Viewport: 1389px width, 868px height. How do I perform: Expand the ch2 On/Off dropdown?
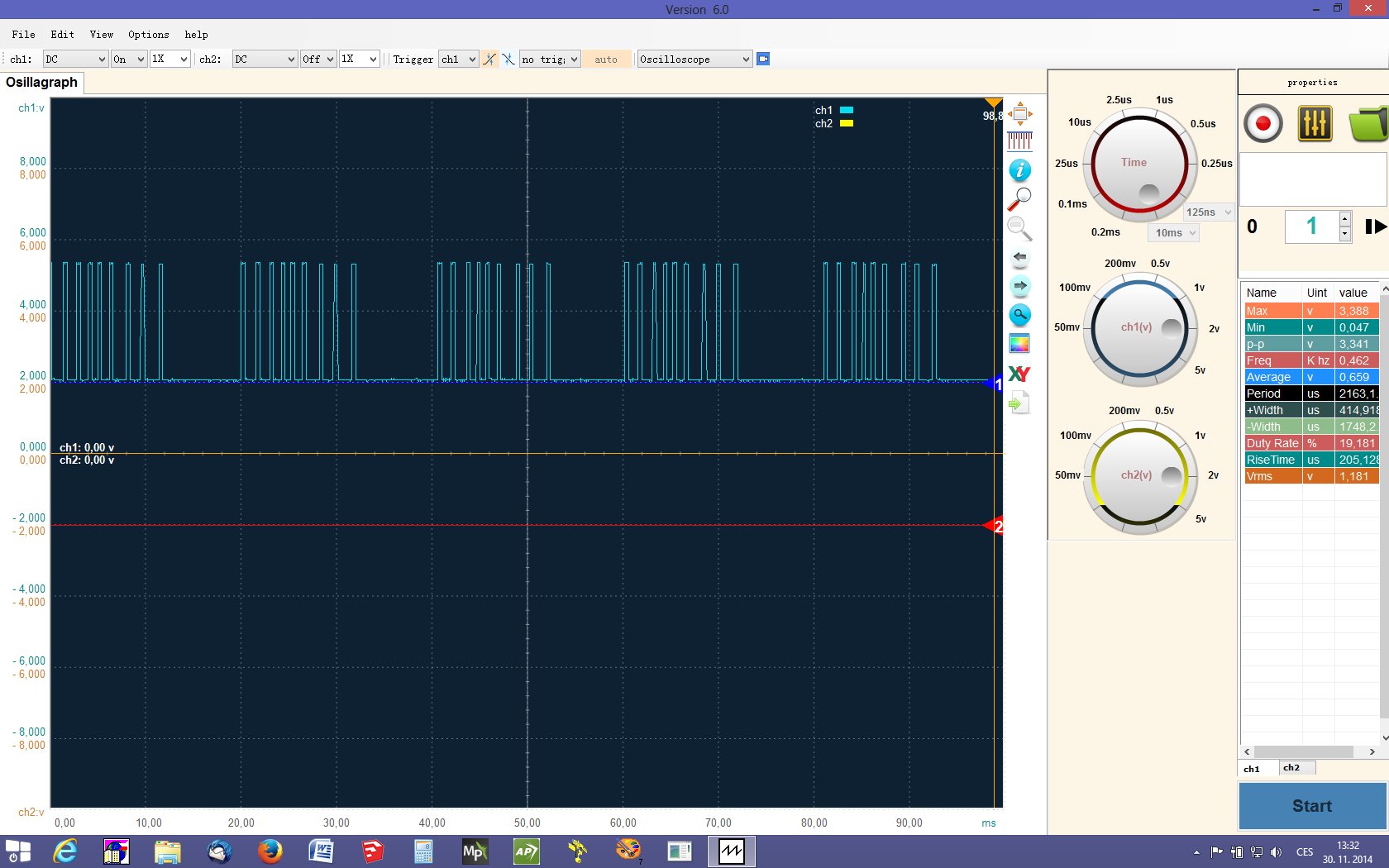tap(317, 60)
